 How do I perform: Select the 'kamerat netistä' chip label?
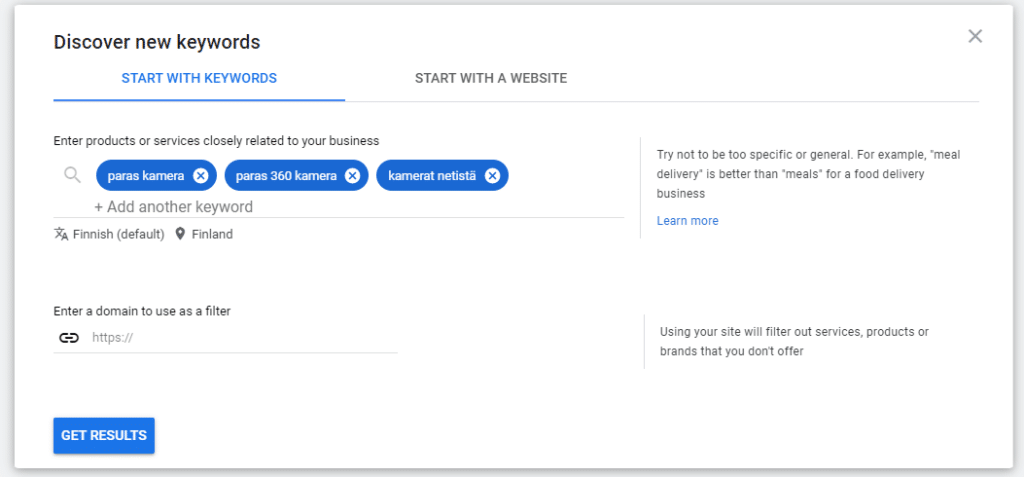432,176
